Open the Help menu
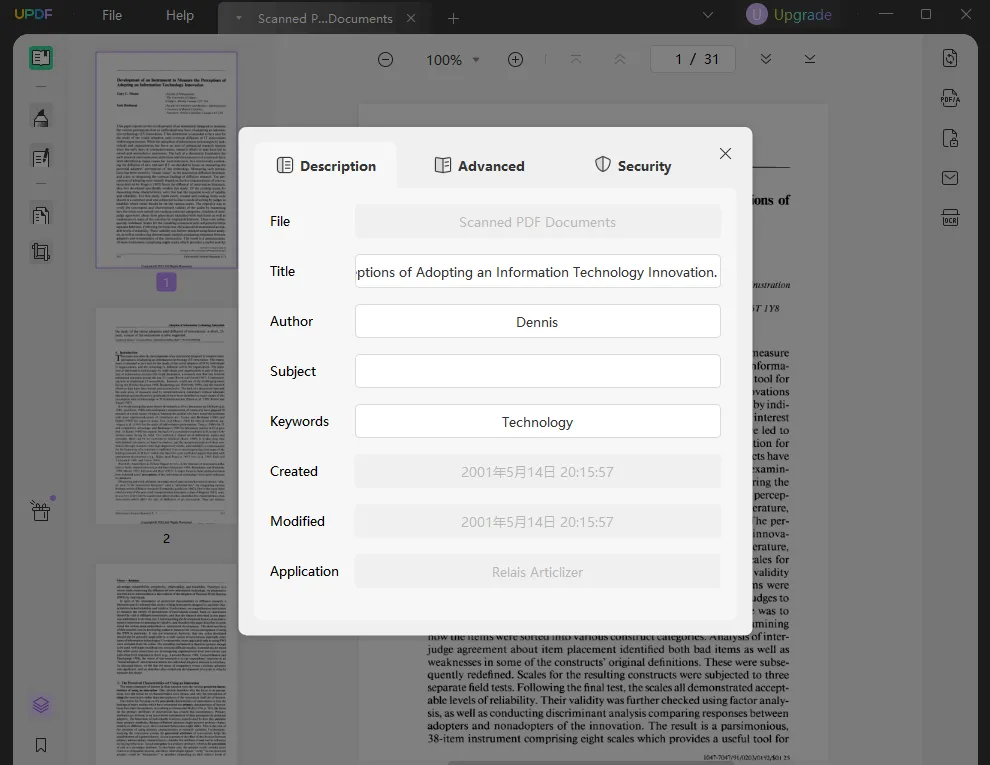The height and width of the screenshot is (765, 990). tap(179, 15)
